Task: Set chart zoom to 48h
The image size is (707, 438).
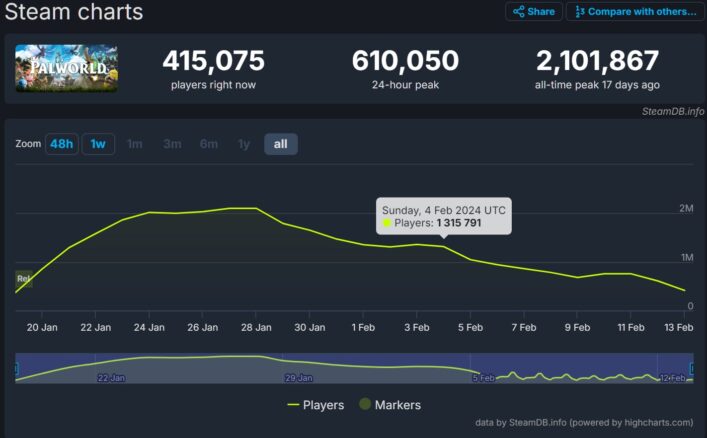Action: (62, 144)
